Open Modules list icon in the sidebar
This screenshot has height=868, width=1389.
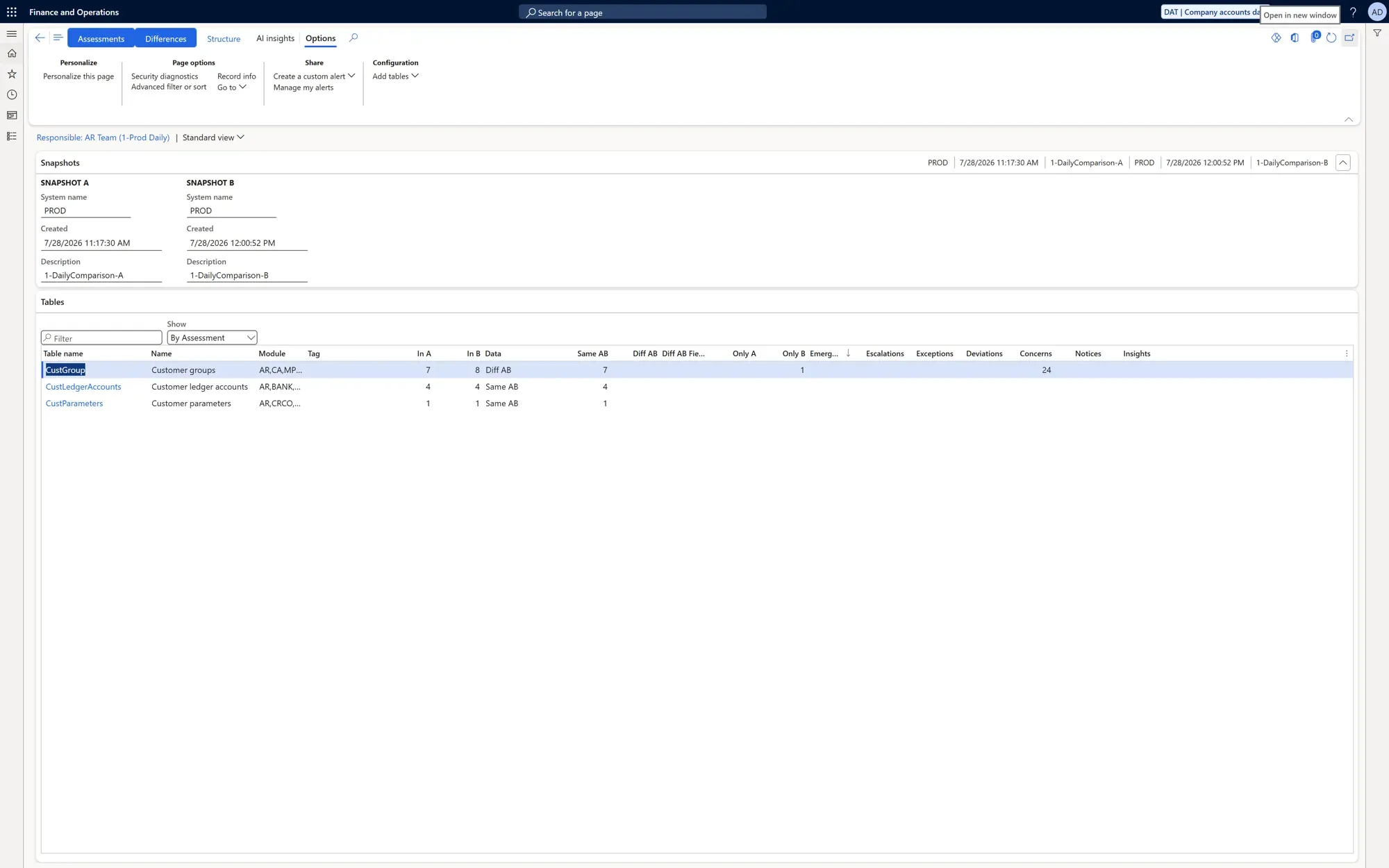point(12,136)
